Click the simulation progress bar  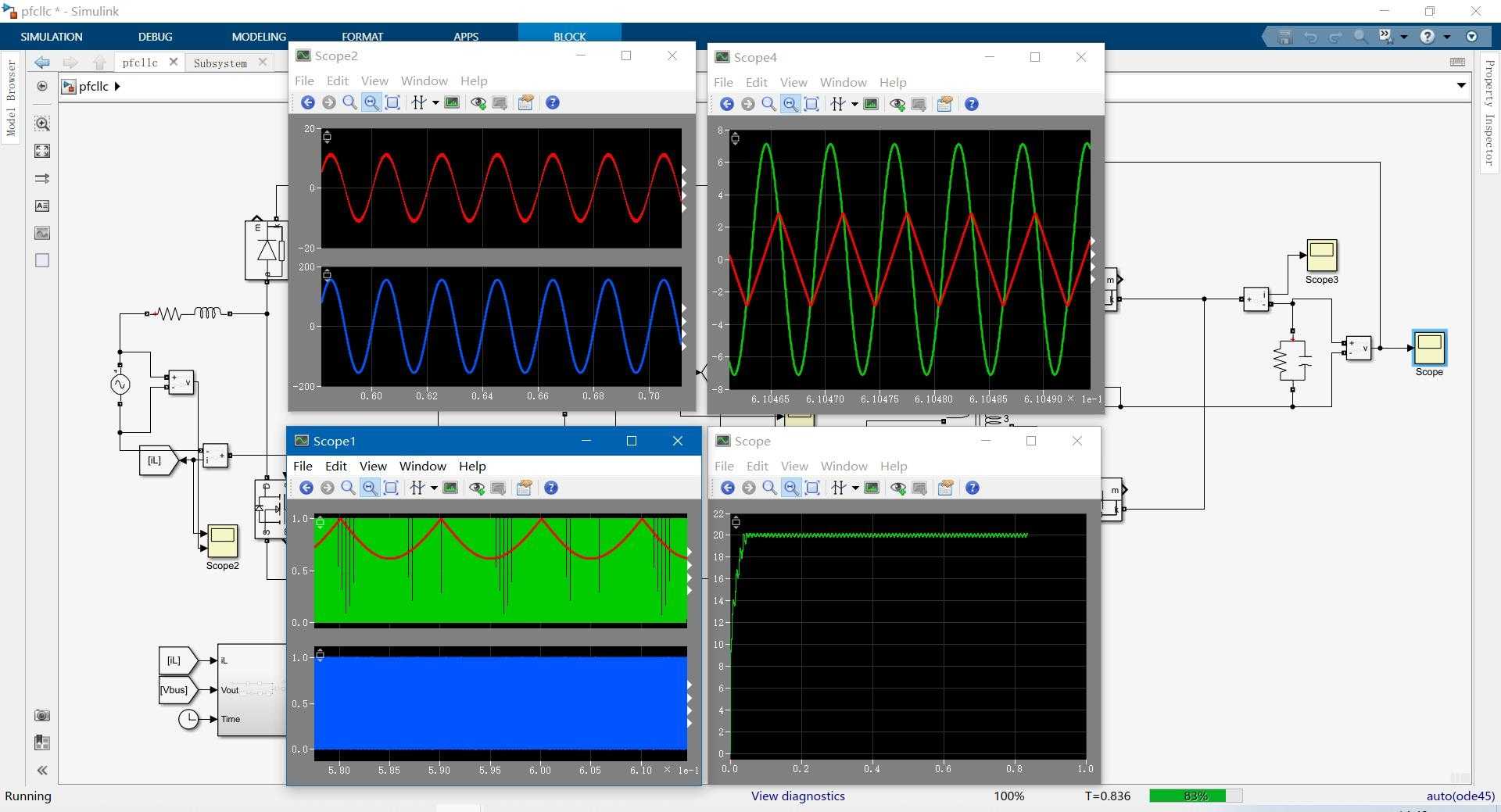click(x=1195, y=796)
